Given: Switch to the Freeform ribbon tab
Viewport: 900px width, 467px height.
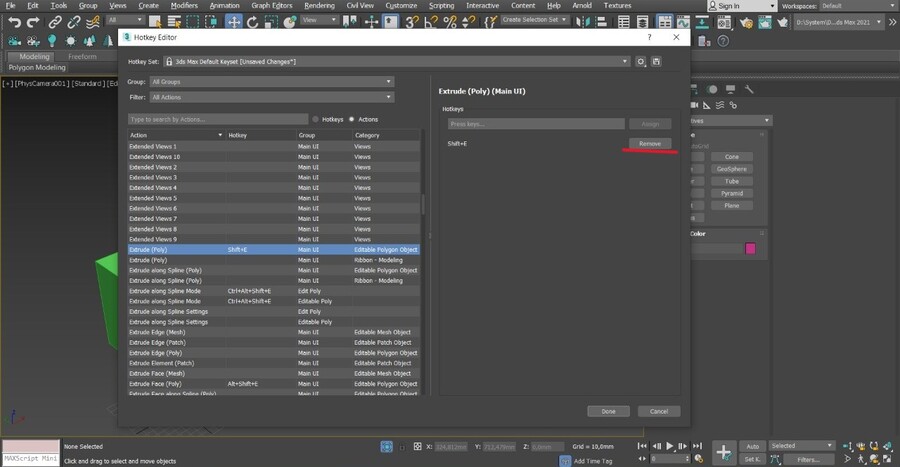Looking at the screenshot, I should point(82,57).
